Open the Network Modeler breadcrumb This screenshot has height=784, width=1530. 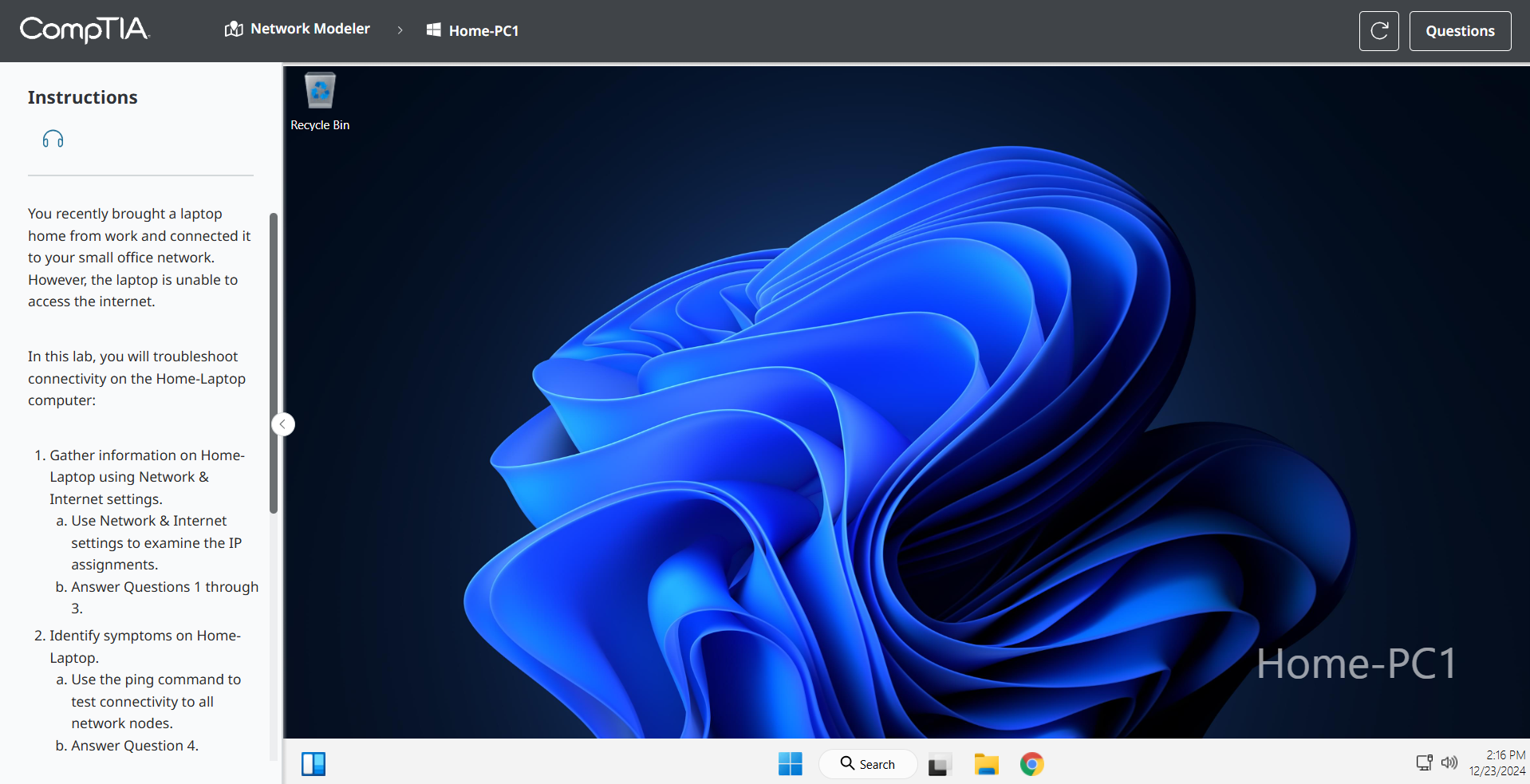click(x=298, y=29)
